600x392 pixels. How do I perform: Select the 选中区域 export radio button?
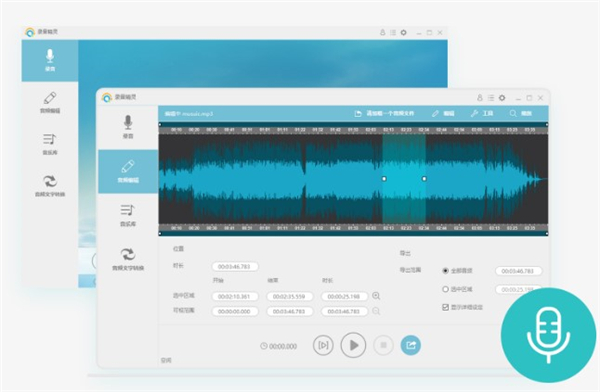[x=445, y=289]
